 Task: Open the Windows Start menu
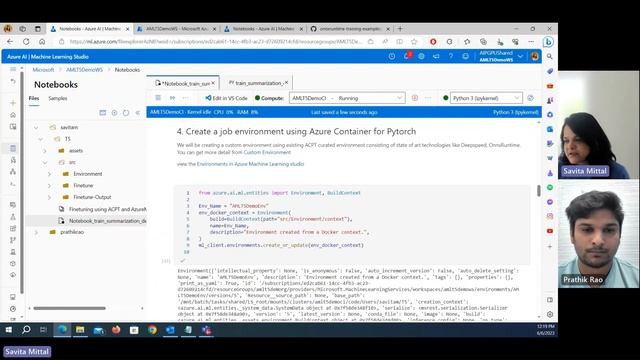9,330
